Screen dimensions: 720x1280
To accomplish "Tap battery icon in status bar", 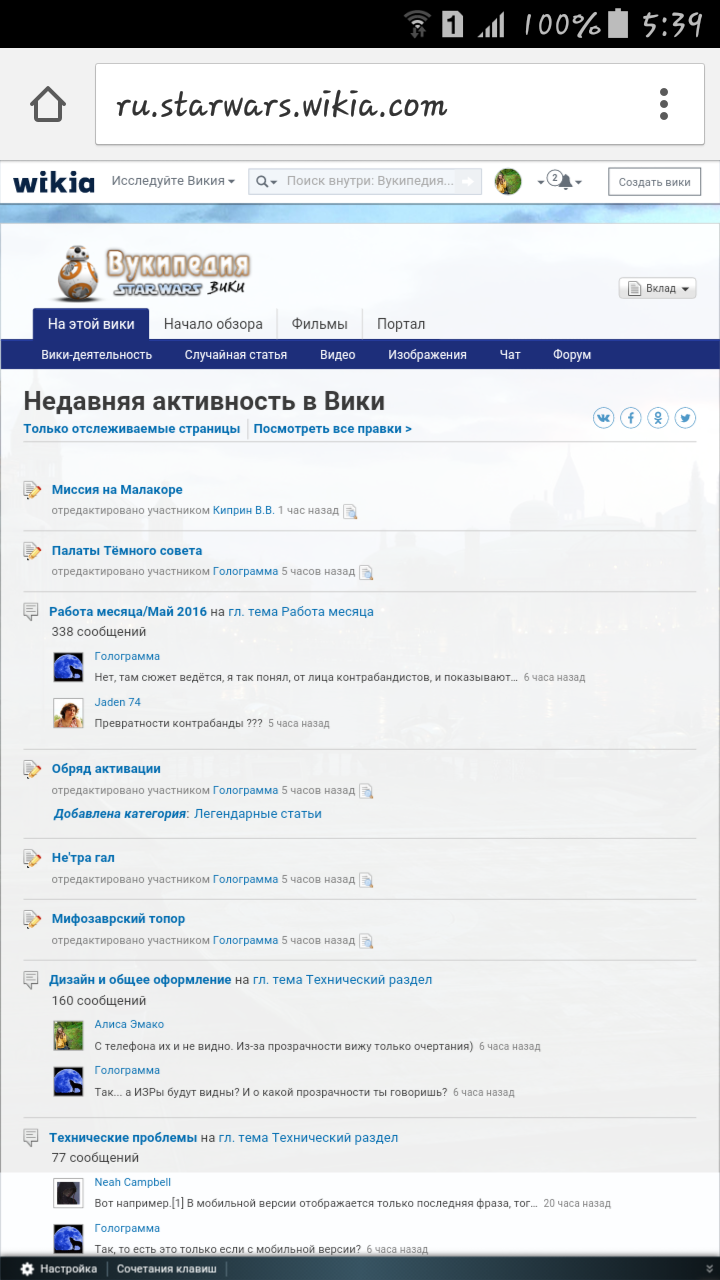I will [x=618, y=24].
